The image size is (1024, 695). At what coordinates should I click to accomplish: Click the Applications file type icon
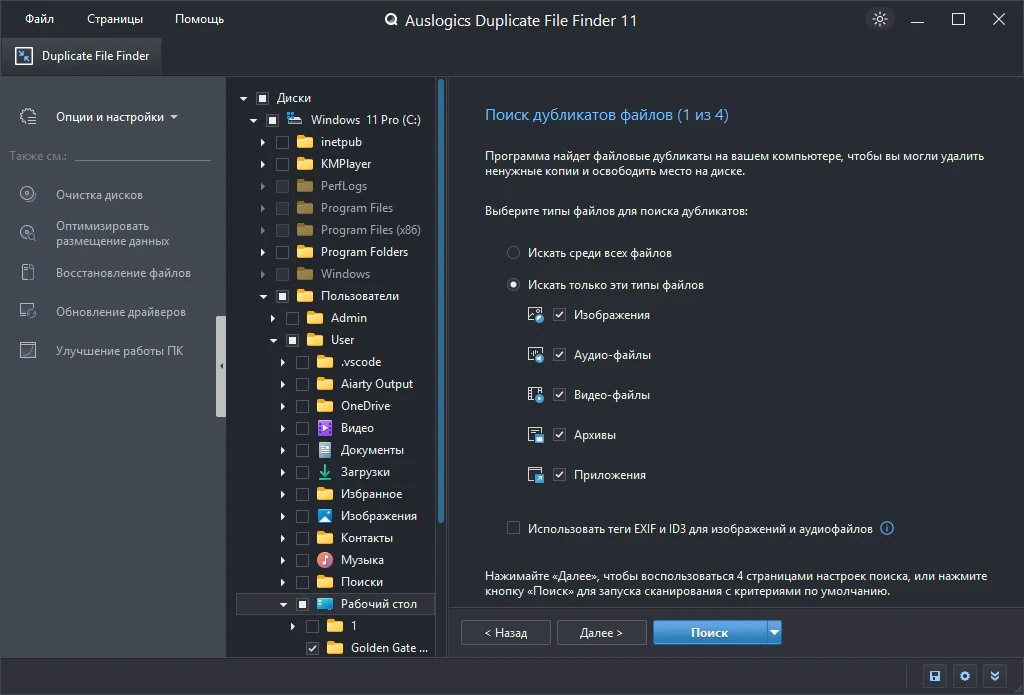[536, 475]
